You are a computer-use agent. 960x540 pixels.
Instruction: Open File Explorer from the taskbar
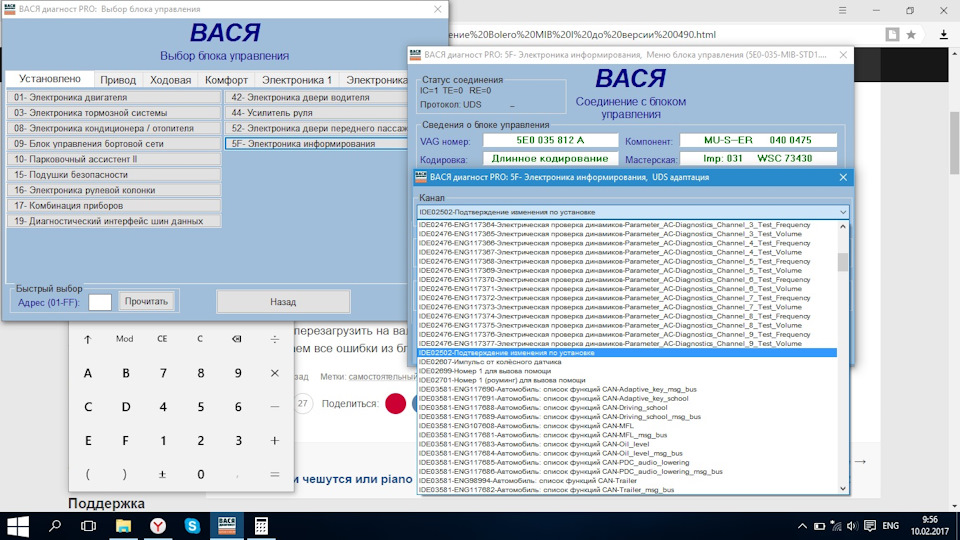coord(123,526)
